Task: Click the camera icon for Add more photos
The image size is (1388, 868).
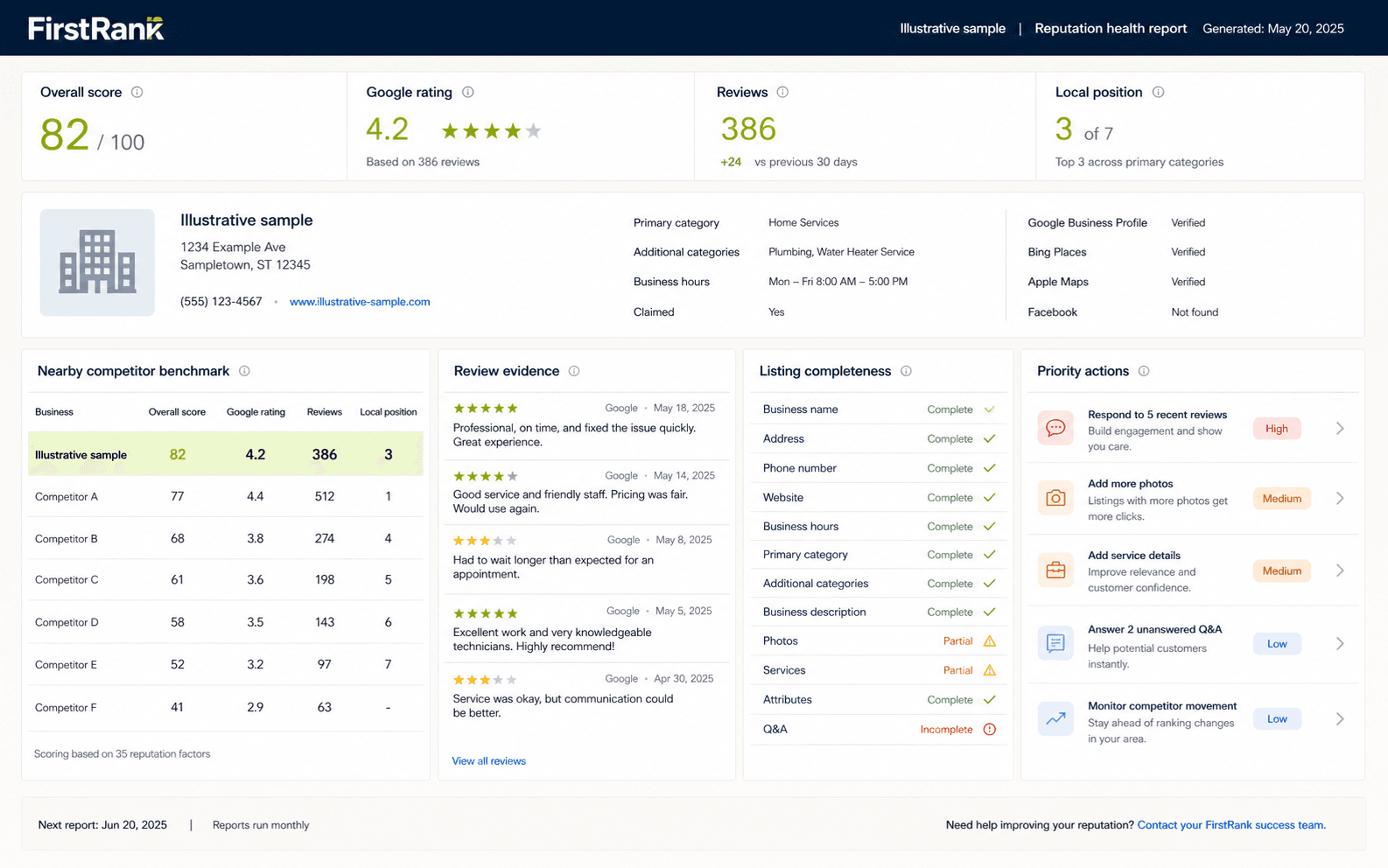Action: coord(1055,498)
